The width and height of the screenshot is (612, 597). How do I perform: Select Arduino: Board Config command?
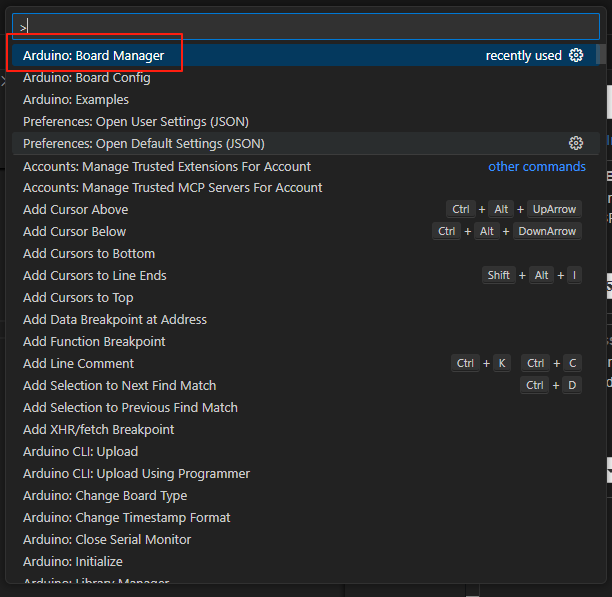coord(306,78)
